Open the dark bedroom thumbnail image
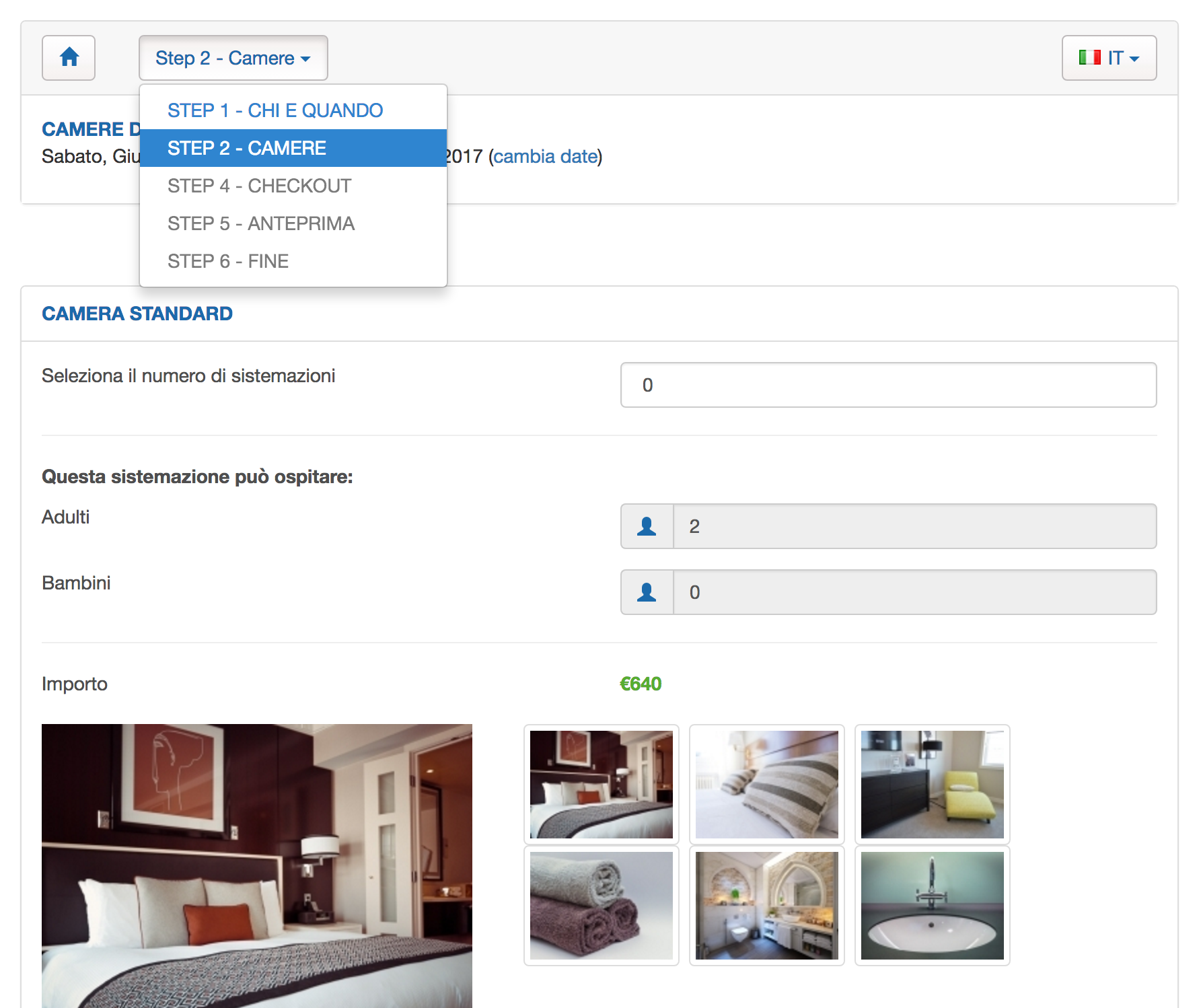 601,785
